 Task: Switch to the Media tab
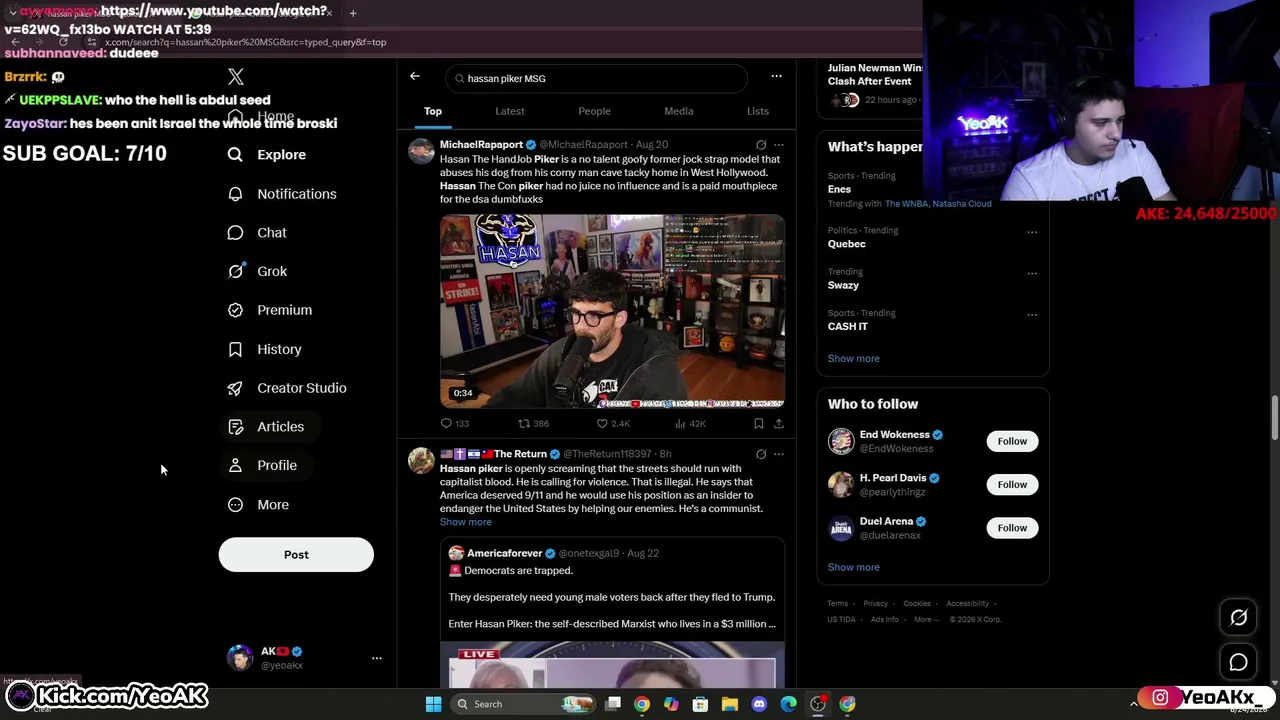click(x=679, y=111)
